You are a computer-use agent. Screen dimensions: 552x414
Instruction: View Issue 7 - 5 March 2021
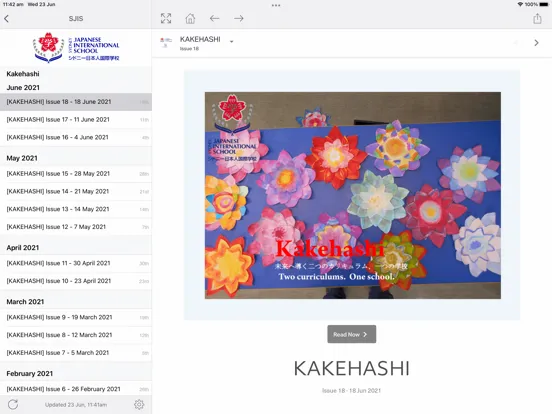pos(76,353)
